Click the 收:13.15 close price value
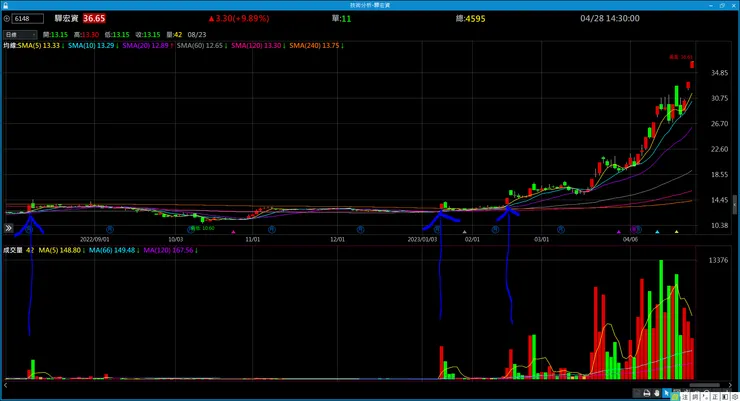 (148, 34)
